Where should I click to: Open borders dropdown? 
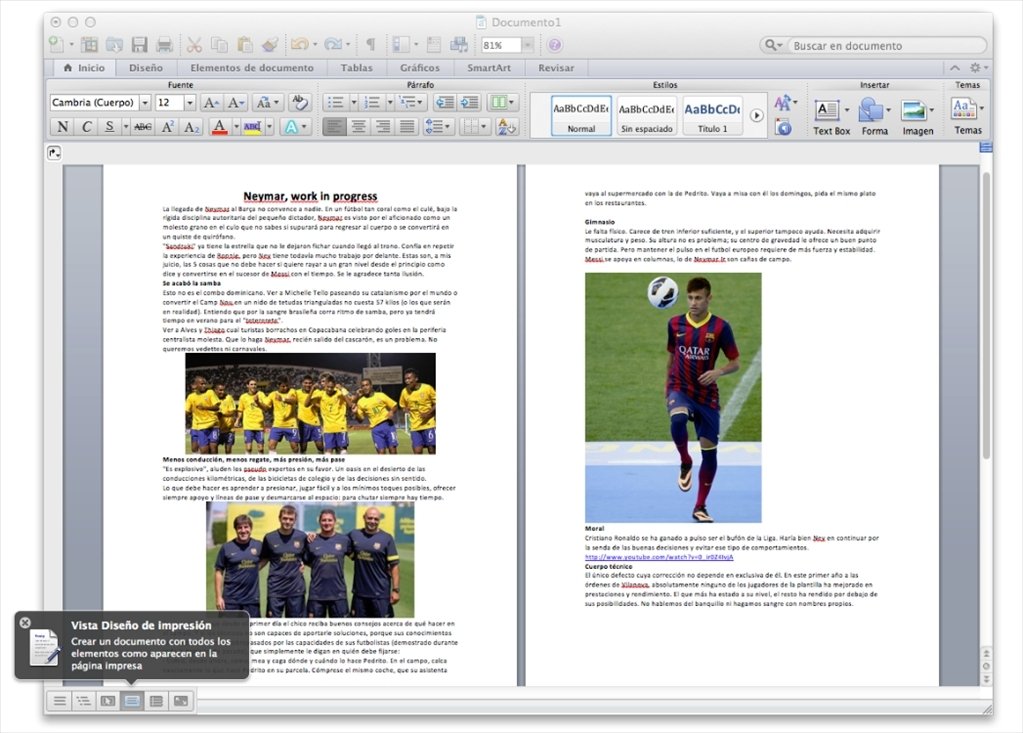point(474,127)
